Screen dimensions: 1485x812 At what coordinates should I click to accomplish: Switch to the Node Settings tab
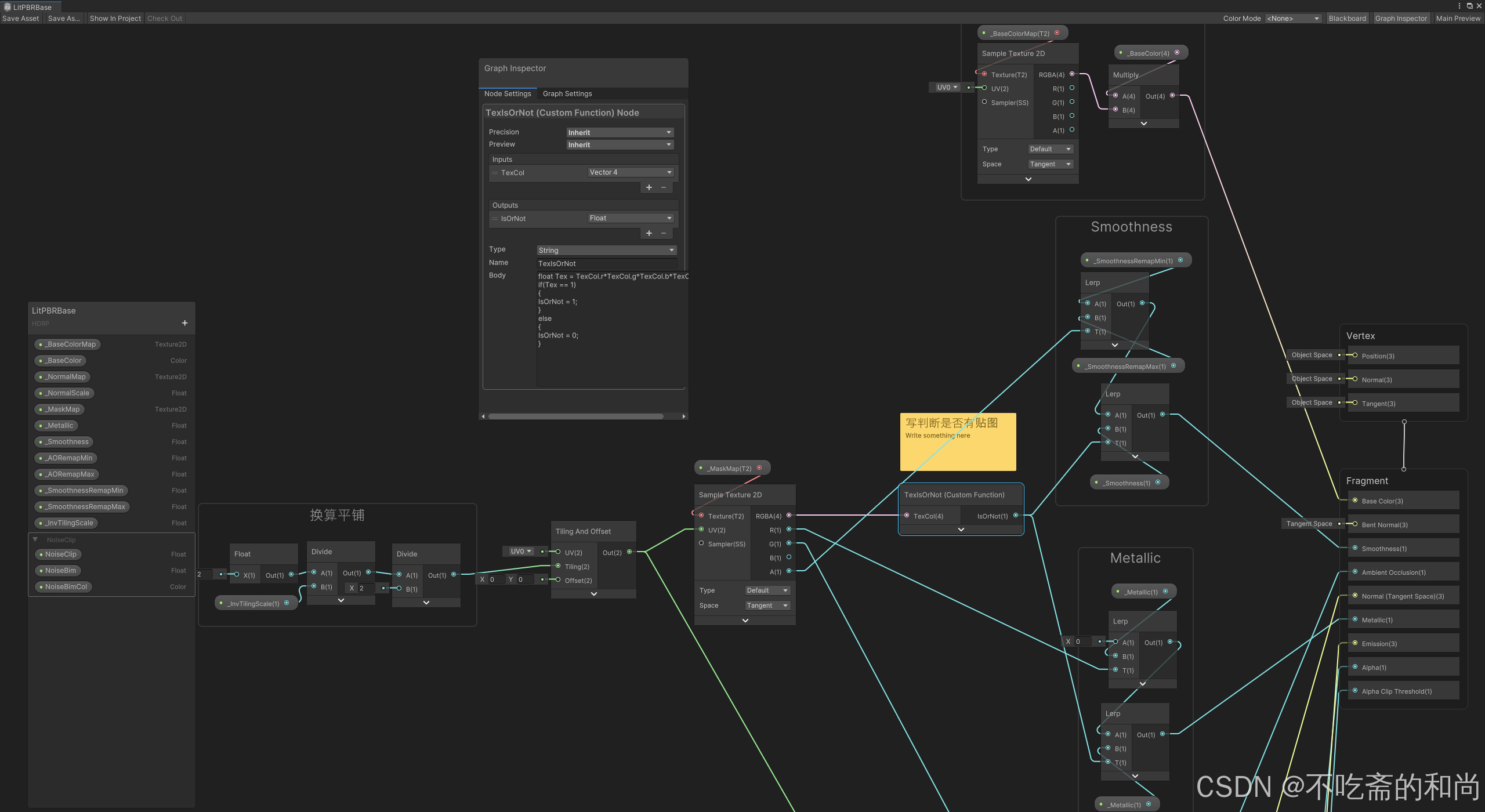pos(508,93)
